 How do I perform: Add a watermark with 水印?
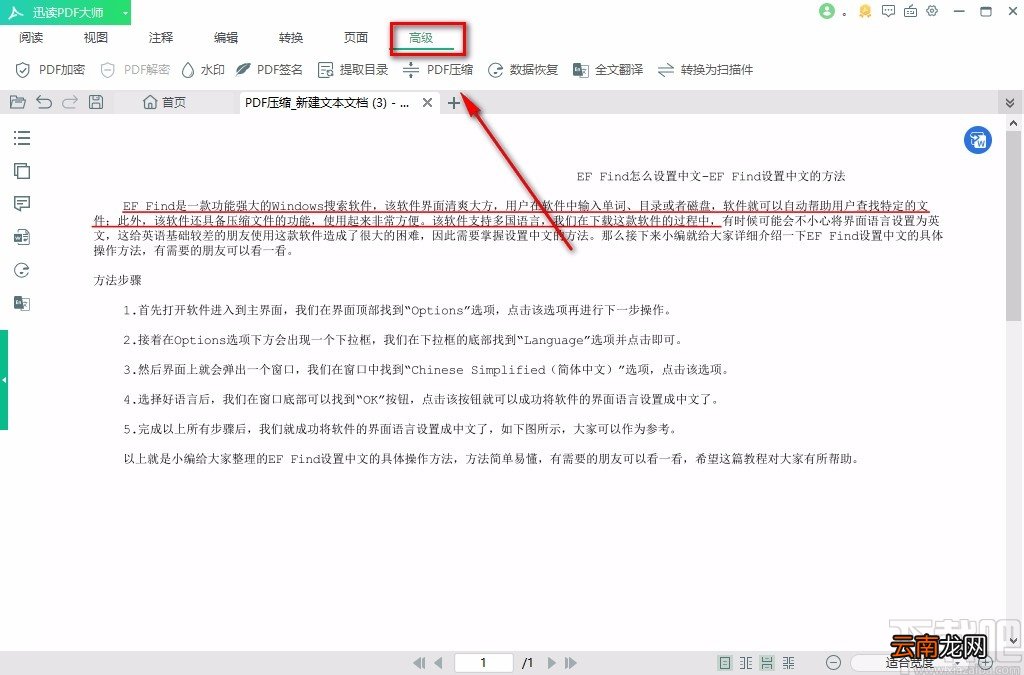[203, 69]
